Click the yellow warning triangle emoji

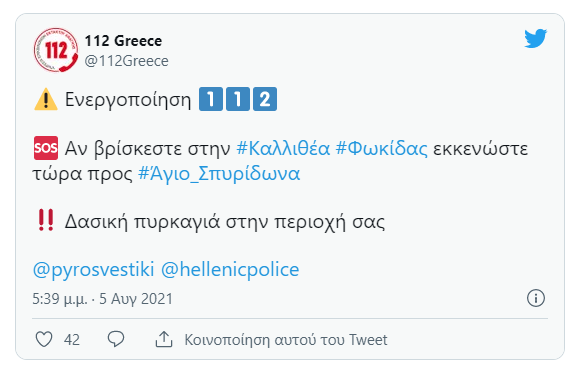pos(46,99)
